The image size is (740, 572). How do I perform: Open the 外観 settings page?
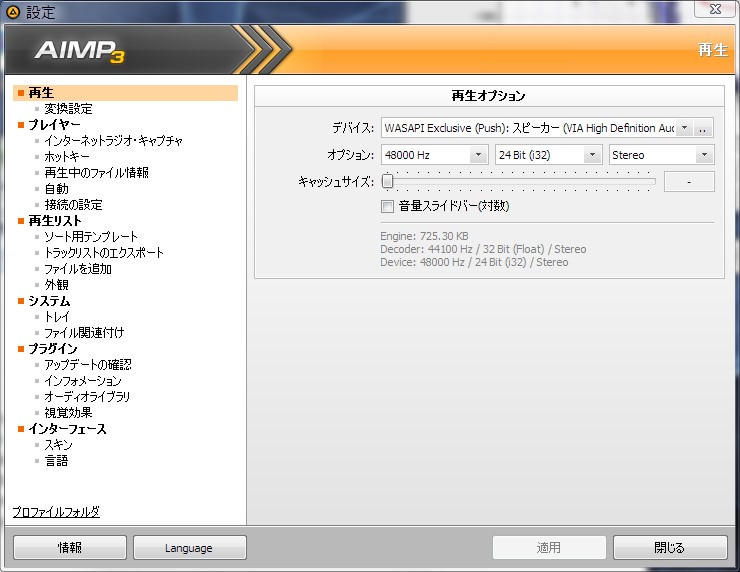click(x=57, y=285)
